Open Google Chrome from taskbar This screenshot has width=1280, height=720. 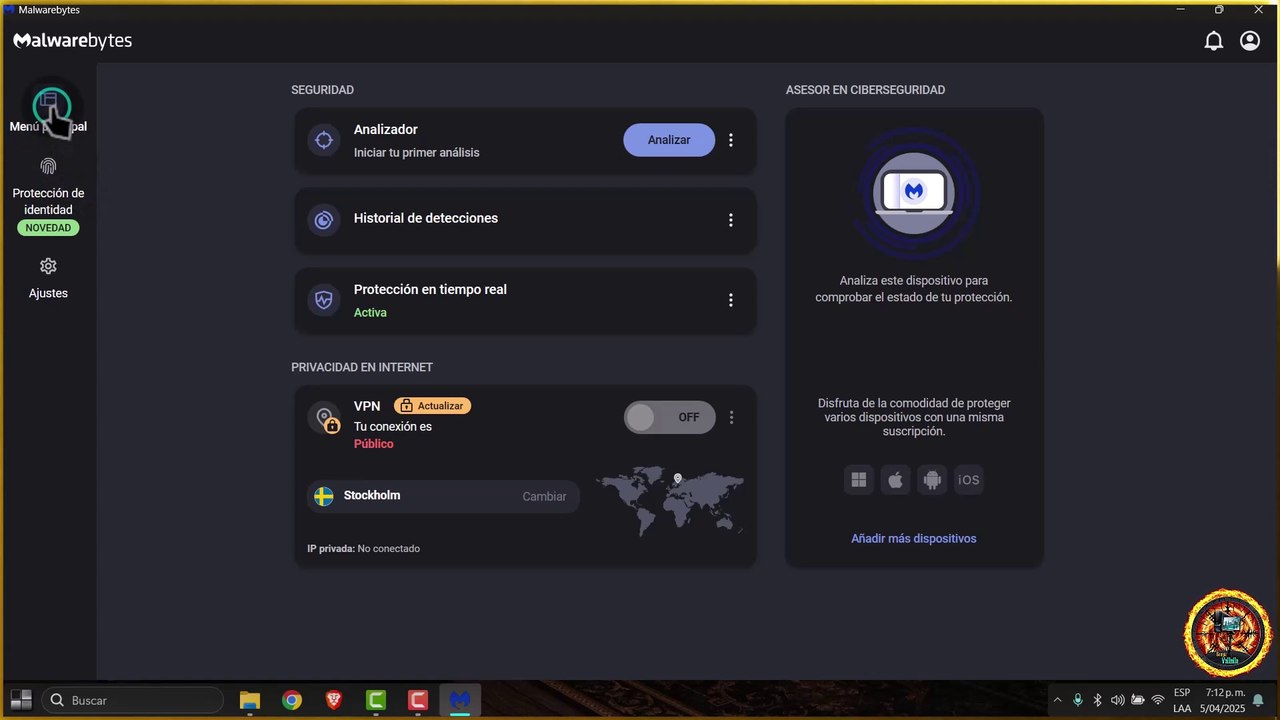point(292,700)
